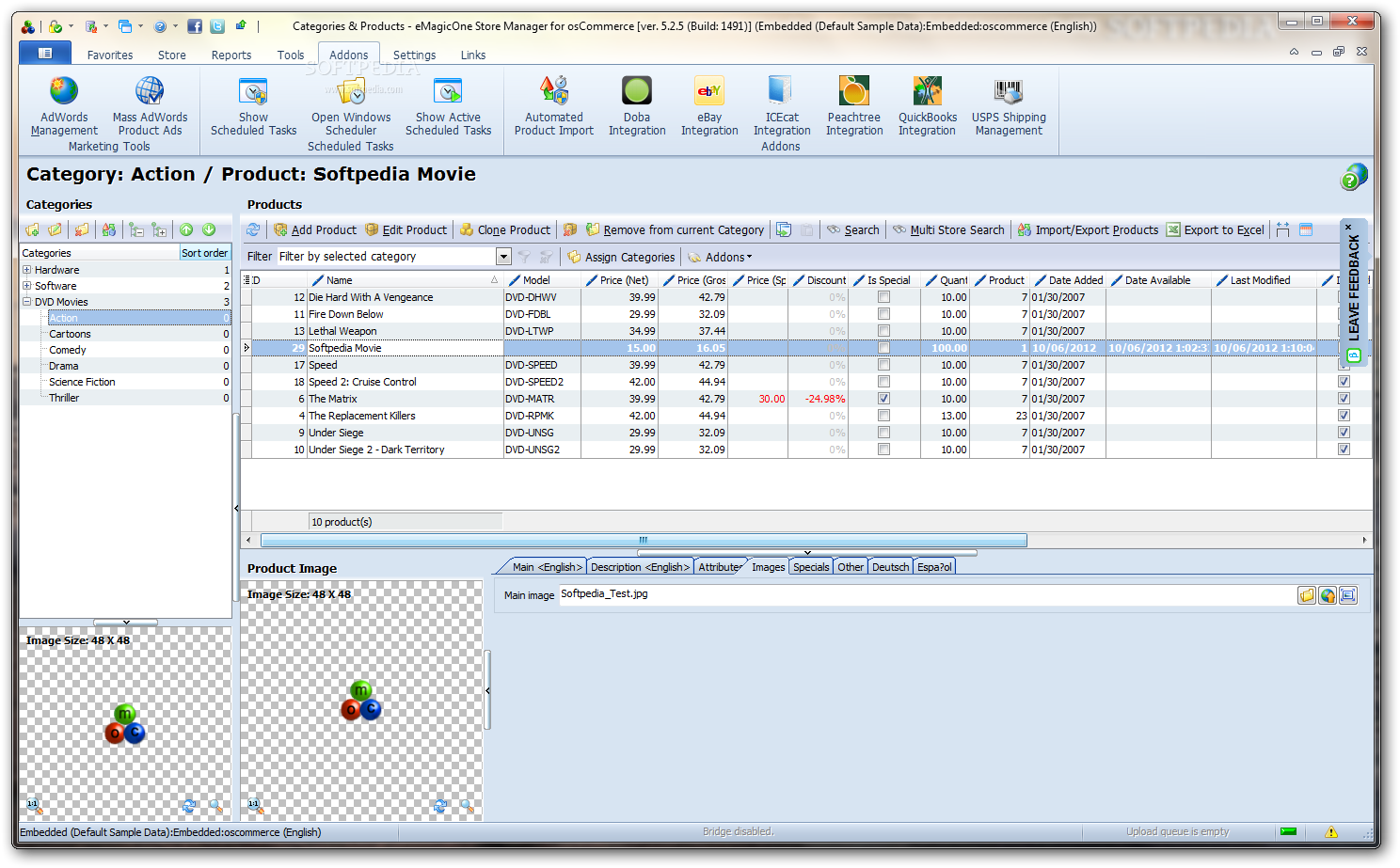1400x868 pixels.
Task: Switch to the Store ribbon tab
Action: (x=172, y=55)
